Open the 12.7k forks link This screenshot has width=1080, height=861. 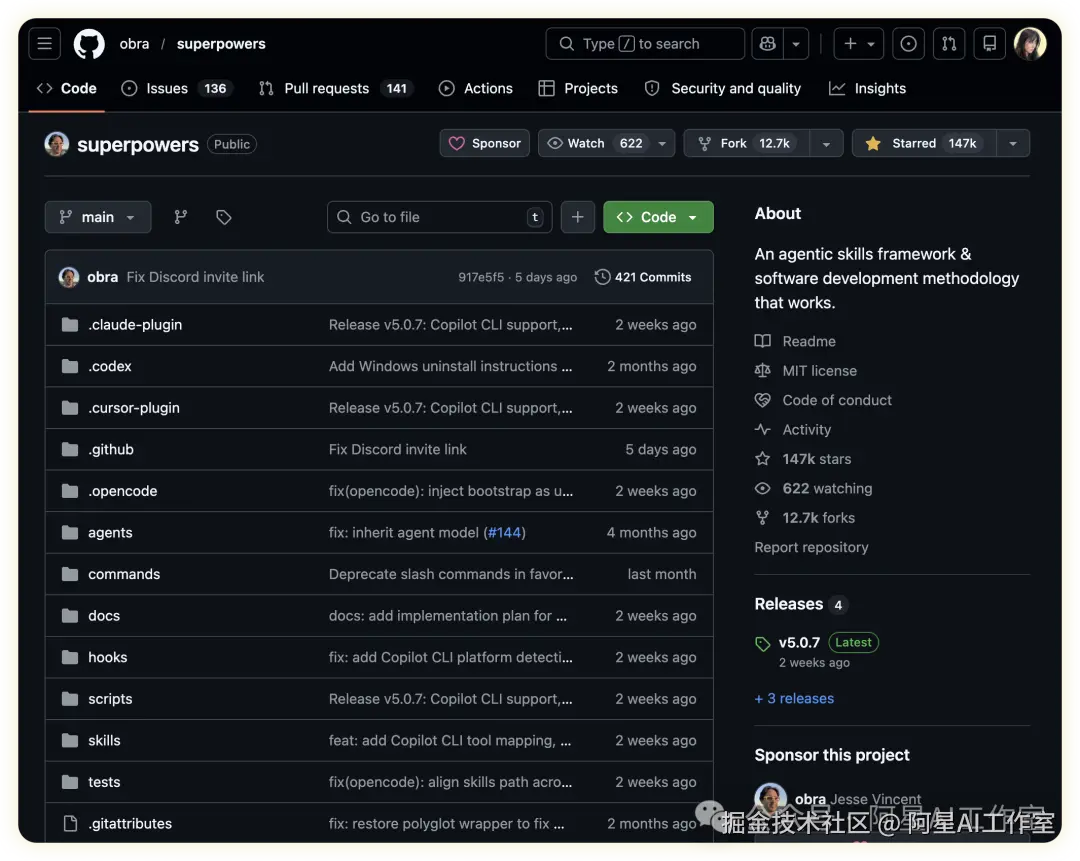(804, 518)
